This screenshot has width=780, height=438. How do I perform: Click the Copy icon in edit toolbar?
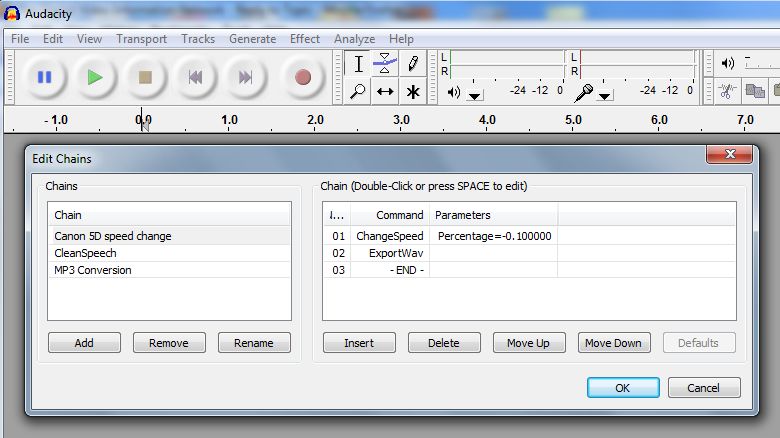(755, 91)
